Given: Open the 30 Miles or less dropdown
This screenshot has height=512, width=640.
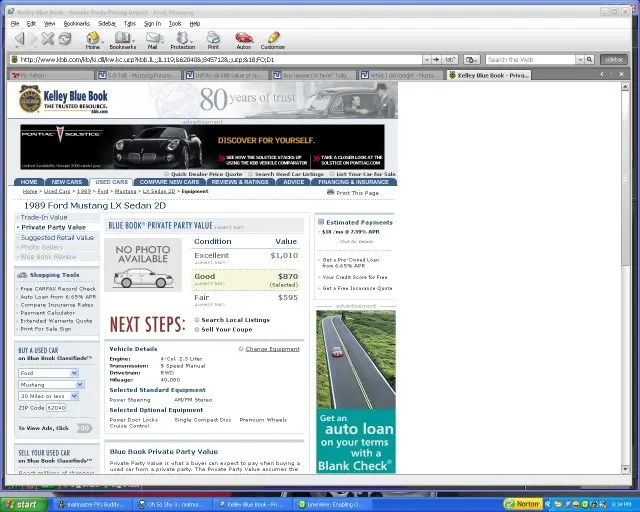Looking at the screenshot, I should coord(74,396).
